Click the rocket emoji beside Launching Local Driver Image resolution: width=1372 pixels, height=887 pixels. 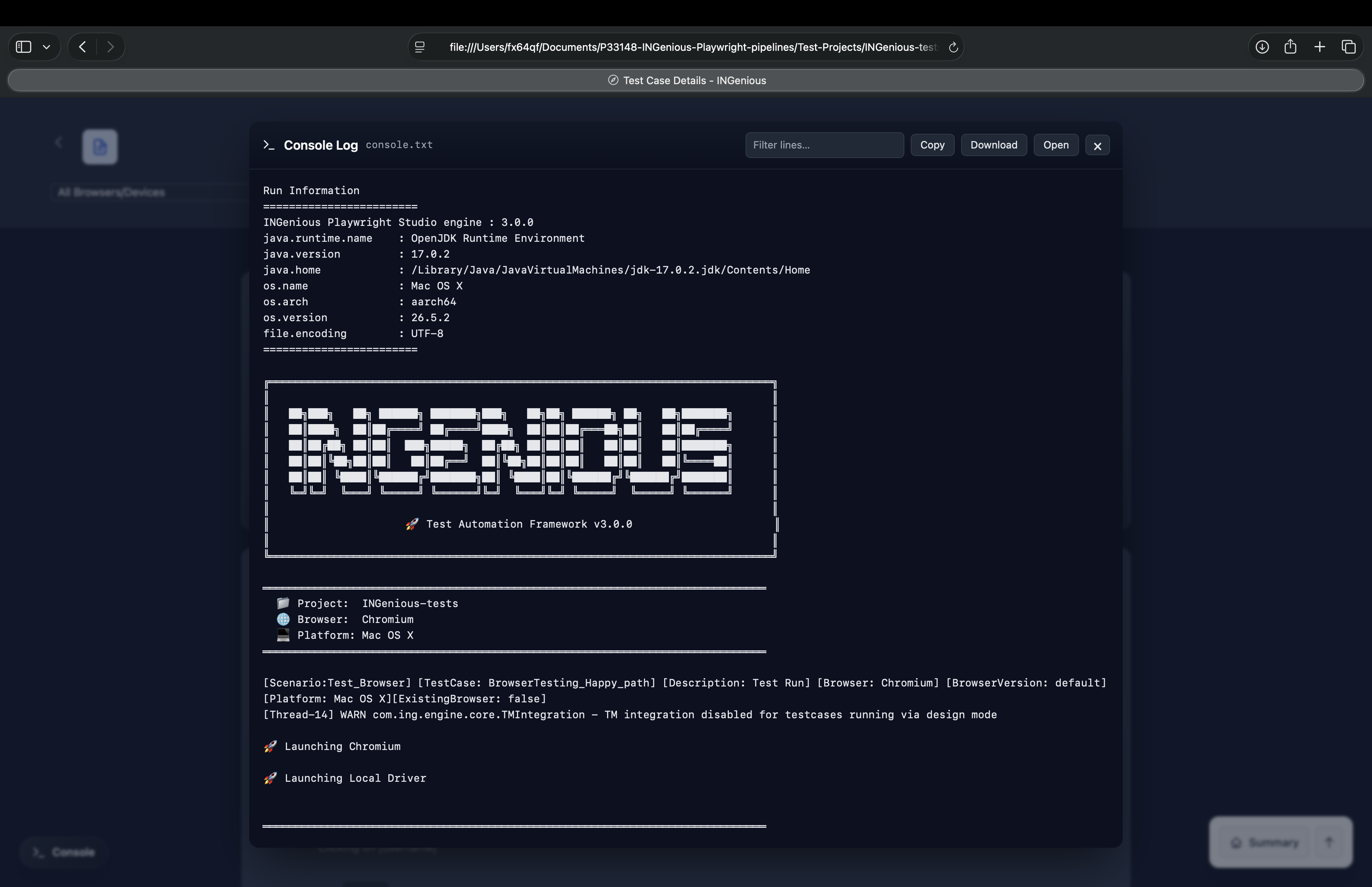click(x=270, y=778)
